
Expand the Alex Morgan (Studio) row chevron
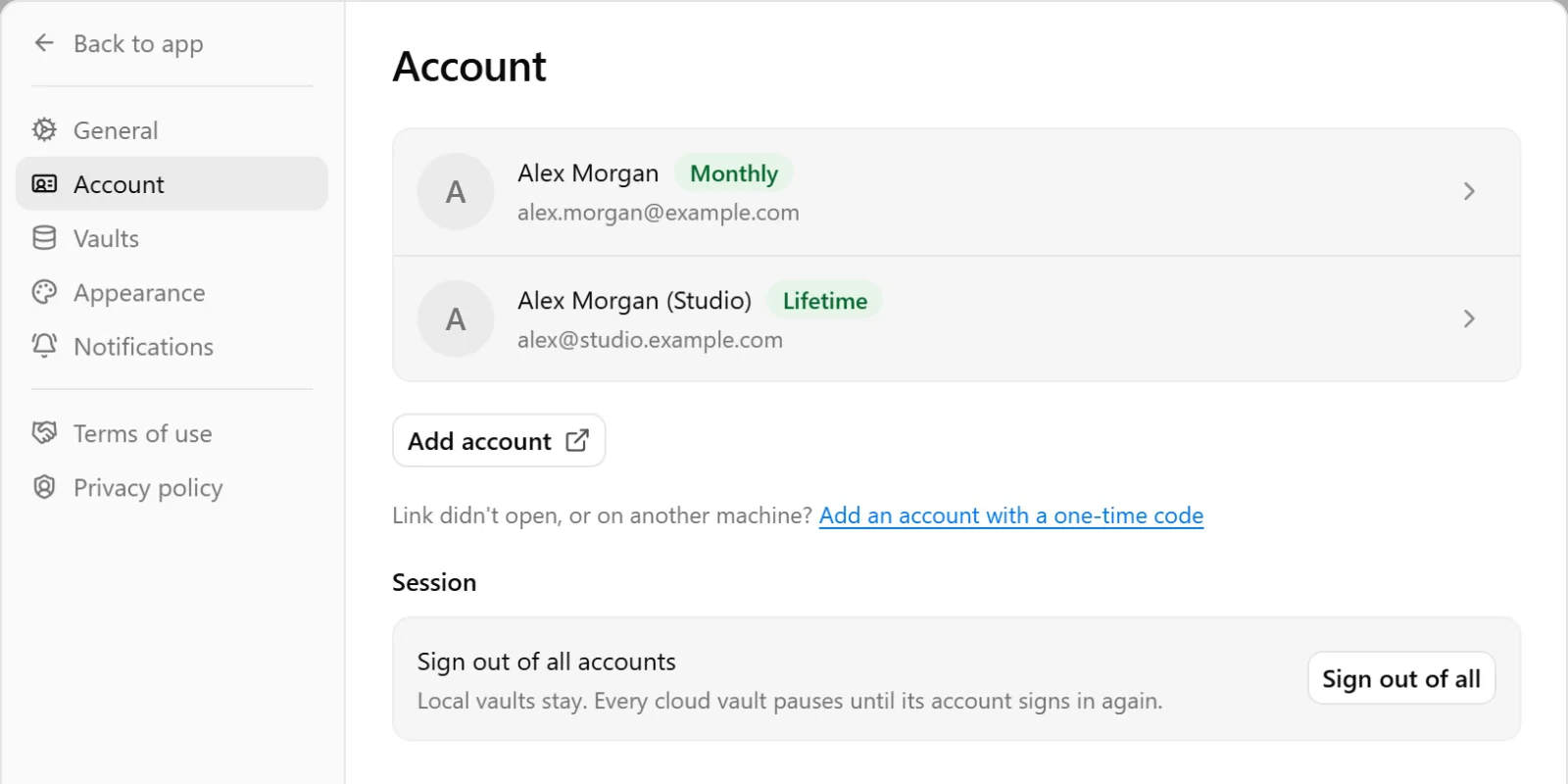1469,319
